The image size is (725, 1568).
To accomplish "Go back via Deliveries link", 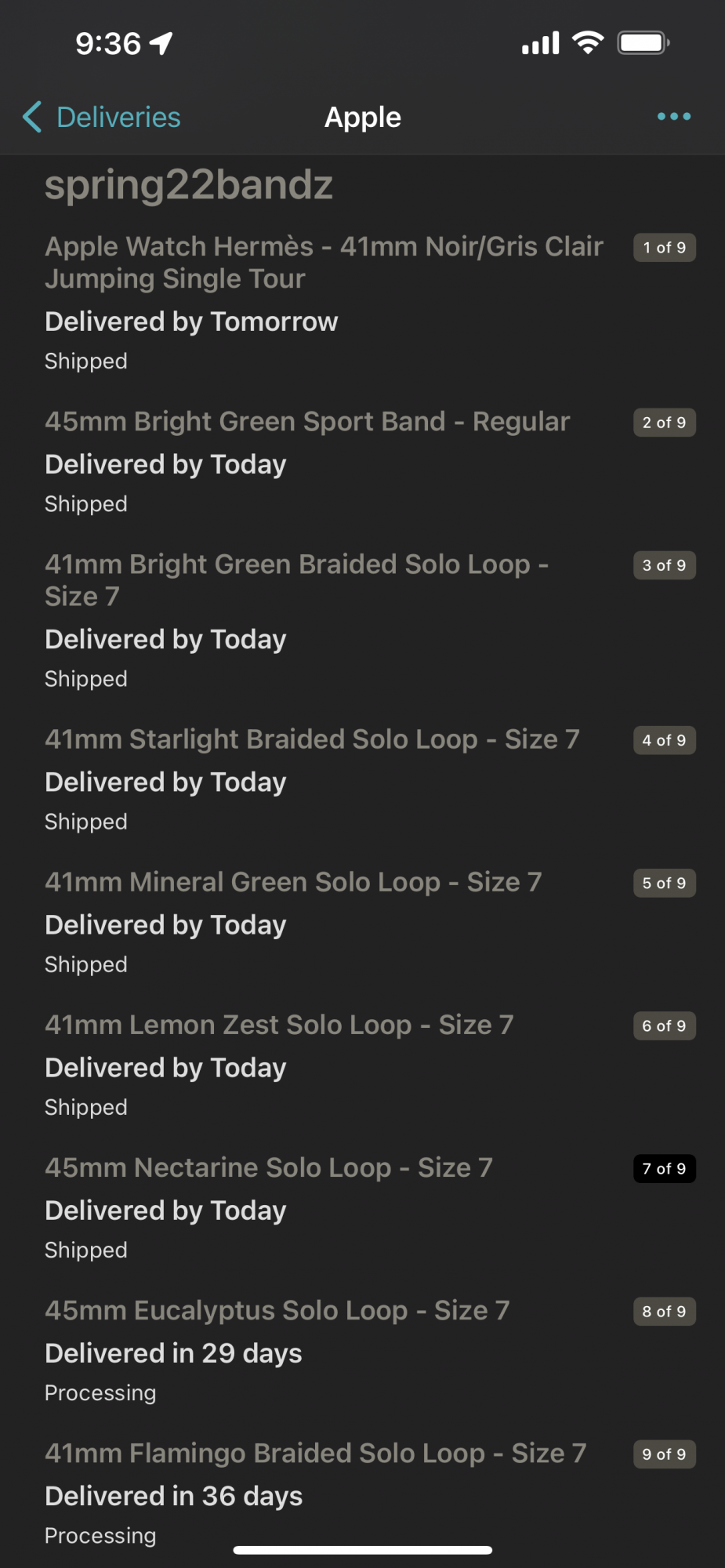I will (x=118, y=117).
